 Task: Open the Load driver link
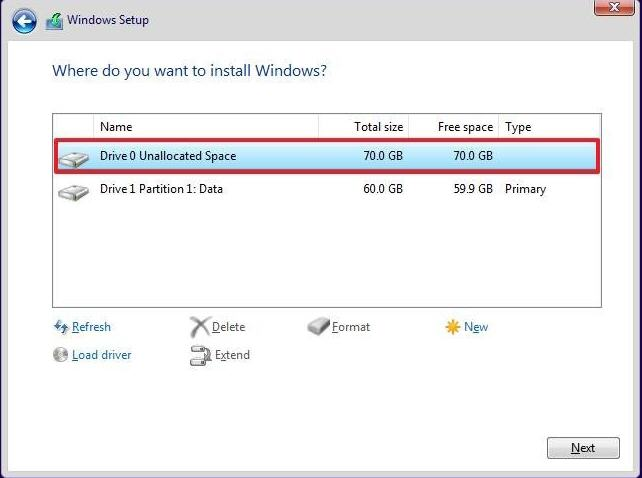pos(102,355)
